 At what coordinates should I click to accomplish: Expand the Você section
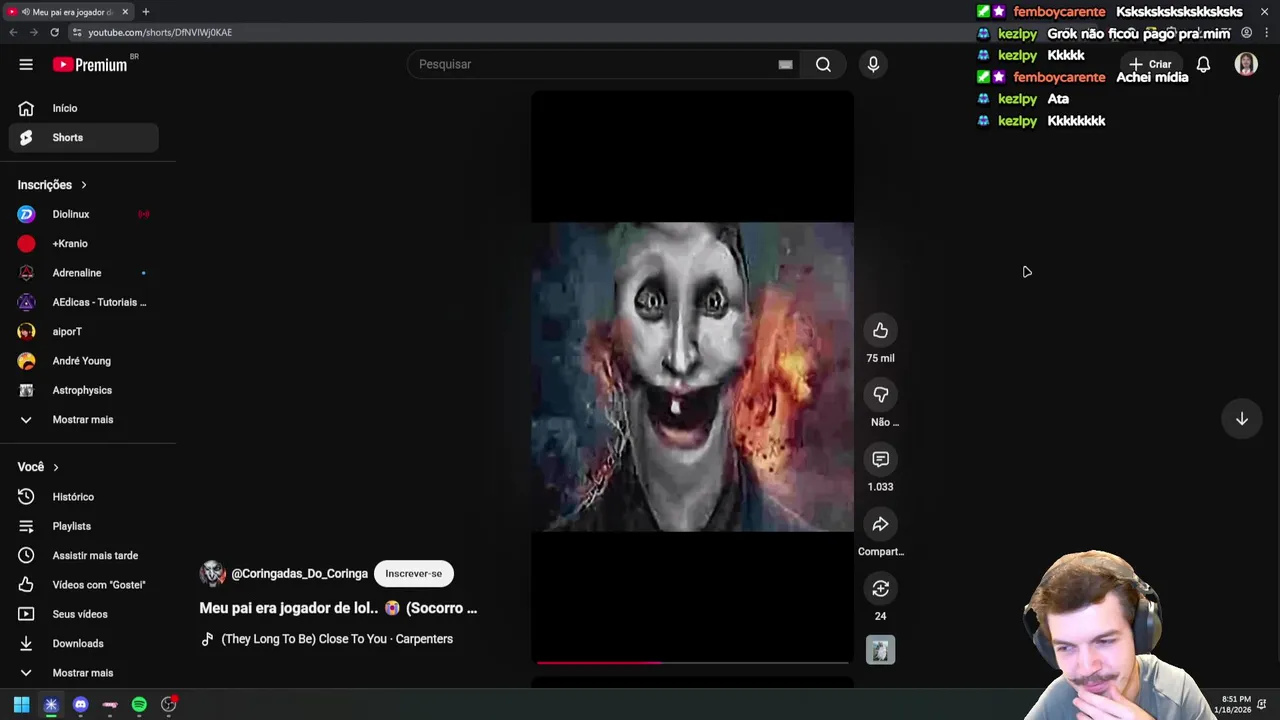tap(38, 467)
